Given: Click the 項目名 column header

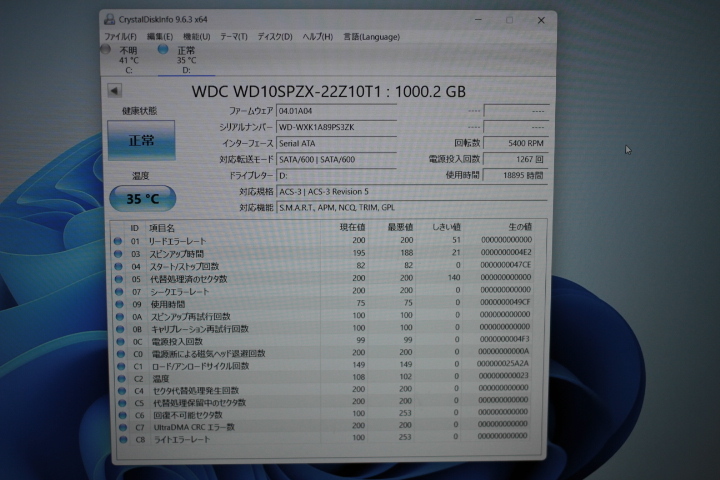Looking at the screenshot, I should [x=162, y=228].
